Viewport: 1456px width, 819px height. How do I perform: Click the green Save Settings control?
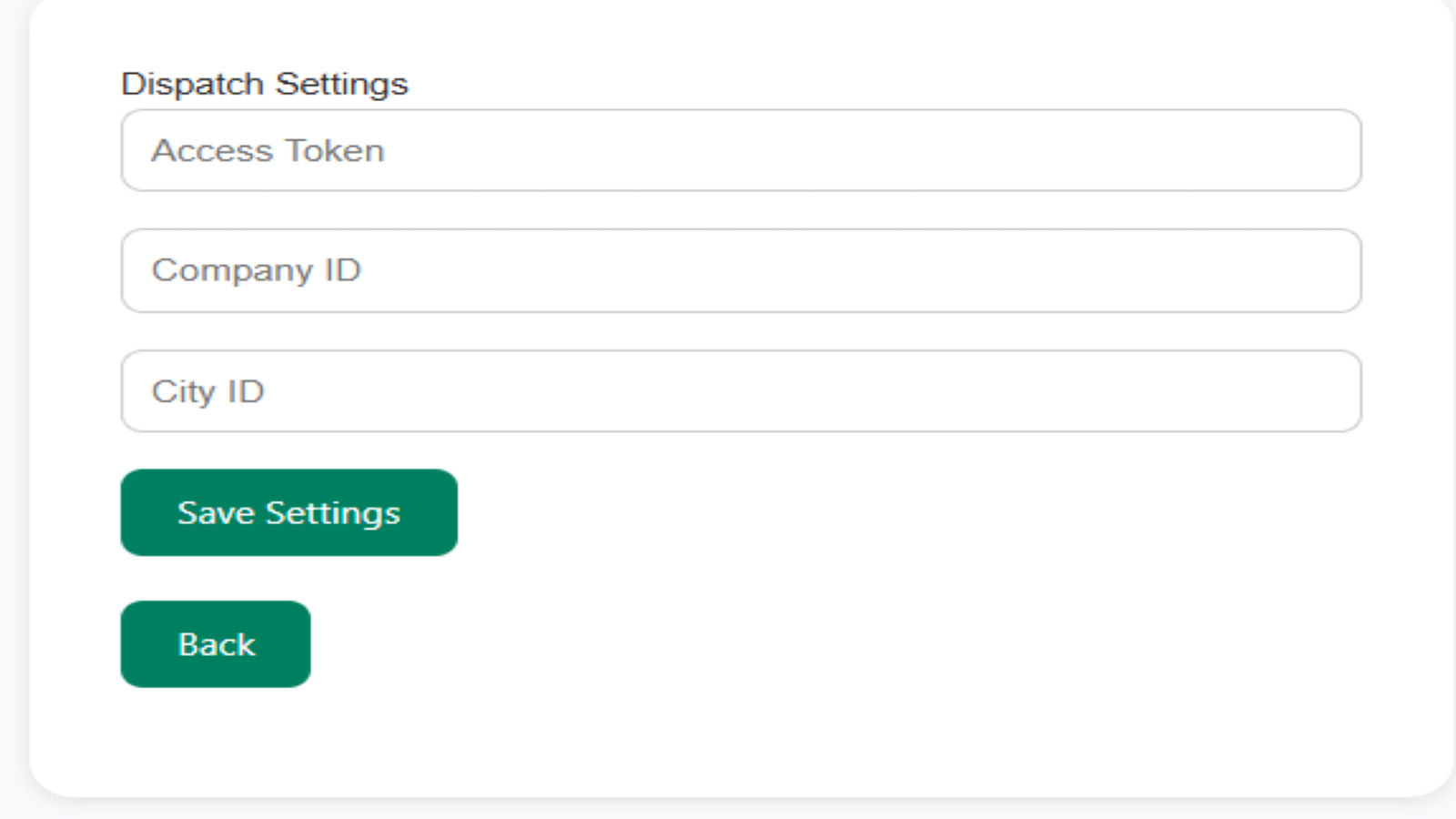(288, 511)
